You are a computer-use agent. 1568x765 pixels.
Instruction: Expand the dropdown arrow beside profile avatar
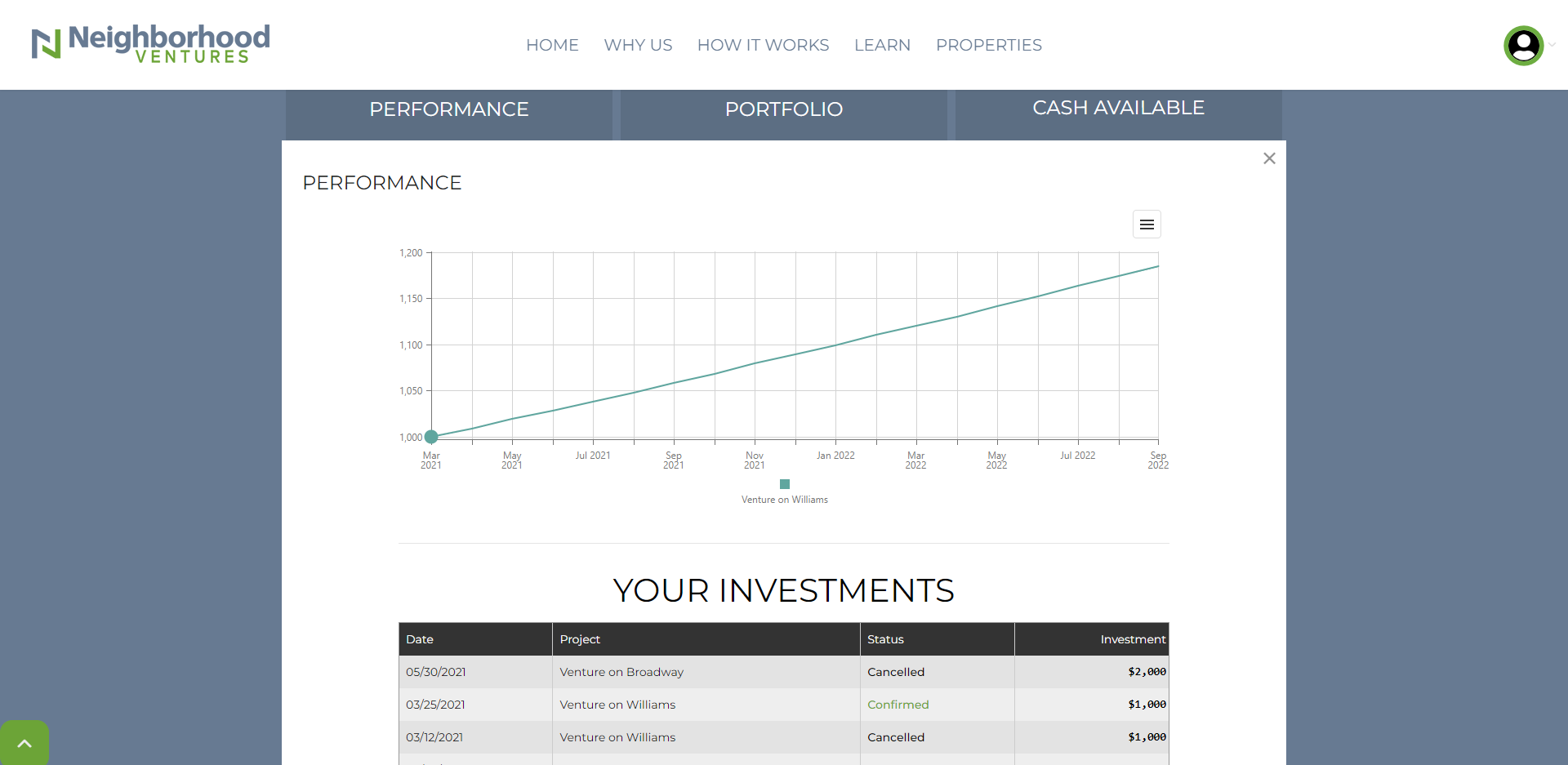click(x=1552, y=46)
